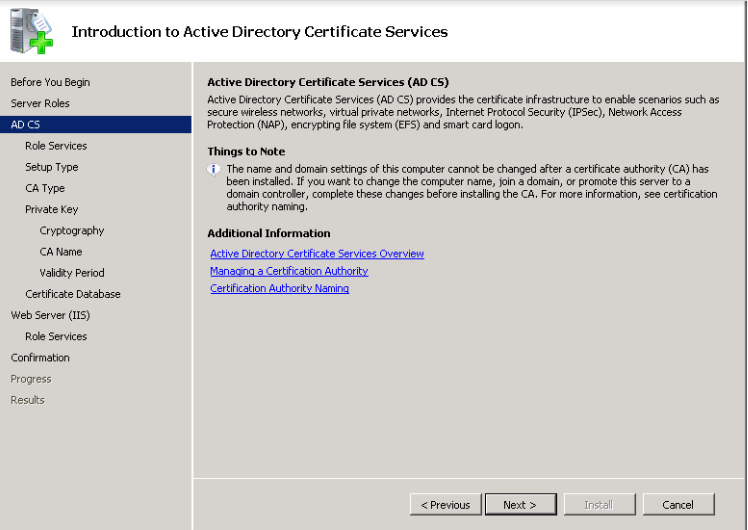Open Role Services under AD CS
748x530 pixels.
pyautogui.click(x=56, y=145)
